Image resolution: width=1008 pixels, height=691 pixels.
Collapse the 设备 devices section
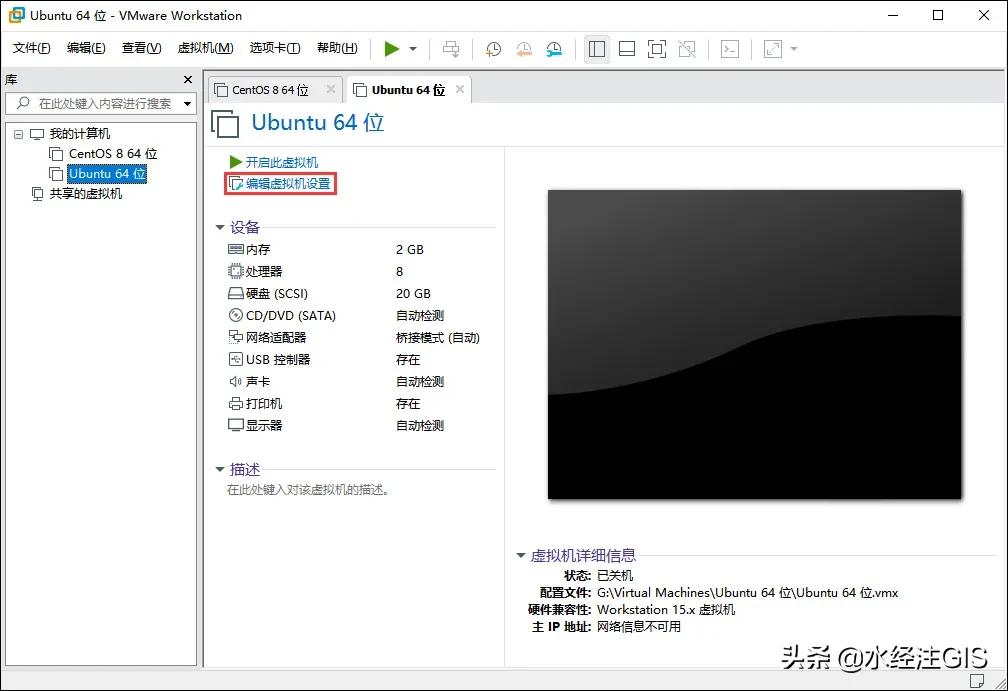click(x=219, y=227)
